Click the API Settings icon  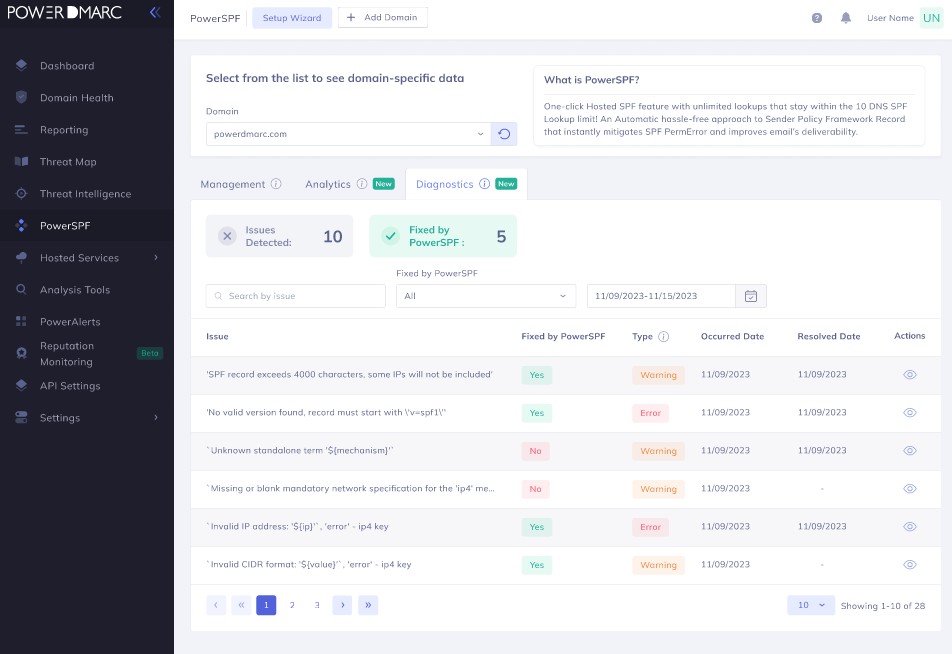[21, 385]
